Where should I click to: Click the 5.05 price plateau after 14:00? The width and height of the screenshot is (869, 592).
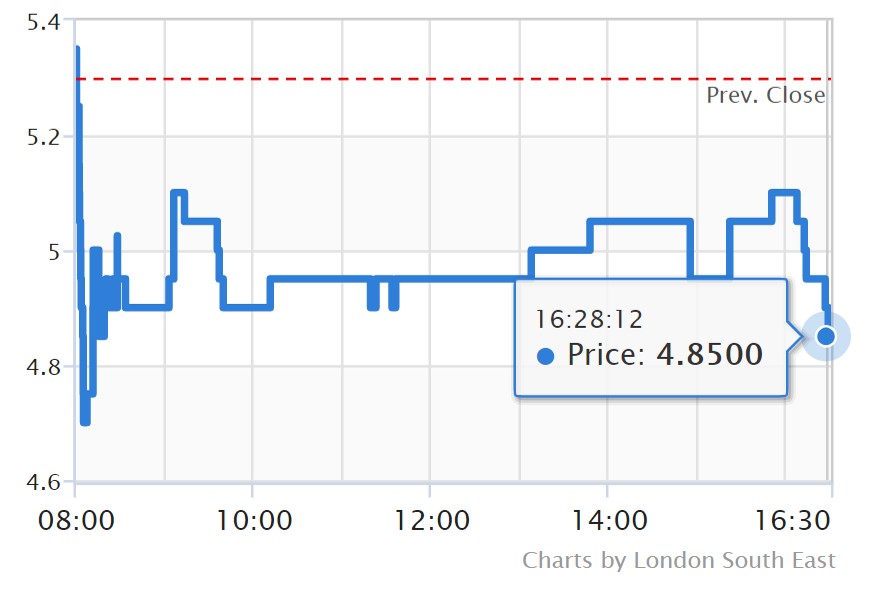pyautogui.click(x=640, y=221)
